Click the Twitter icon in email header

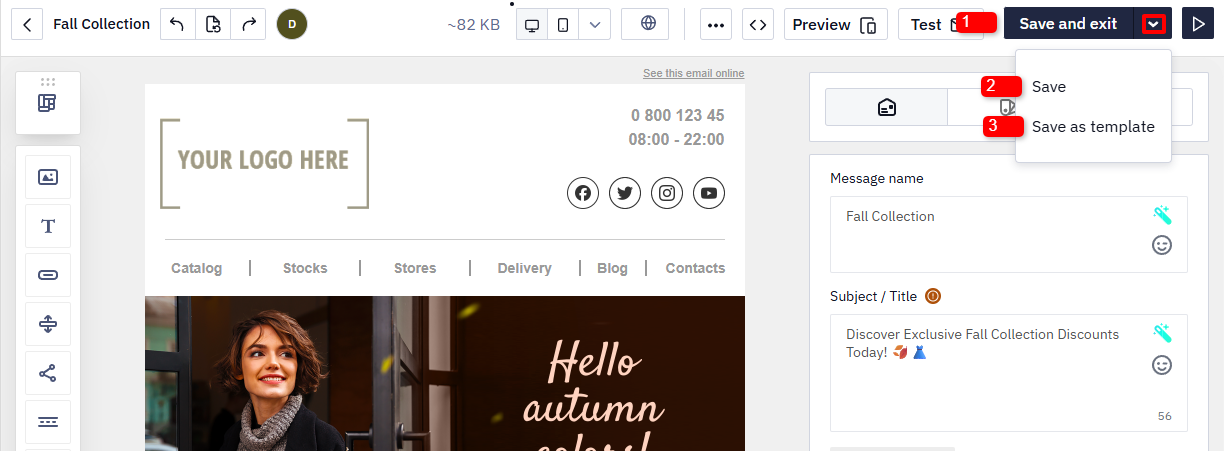(x=625, y=193)
